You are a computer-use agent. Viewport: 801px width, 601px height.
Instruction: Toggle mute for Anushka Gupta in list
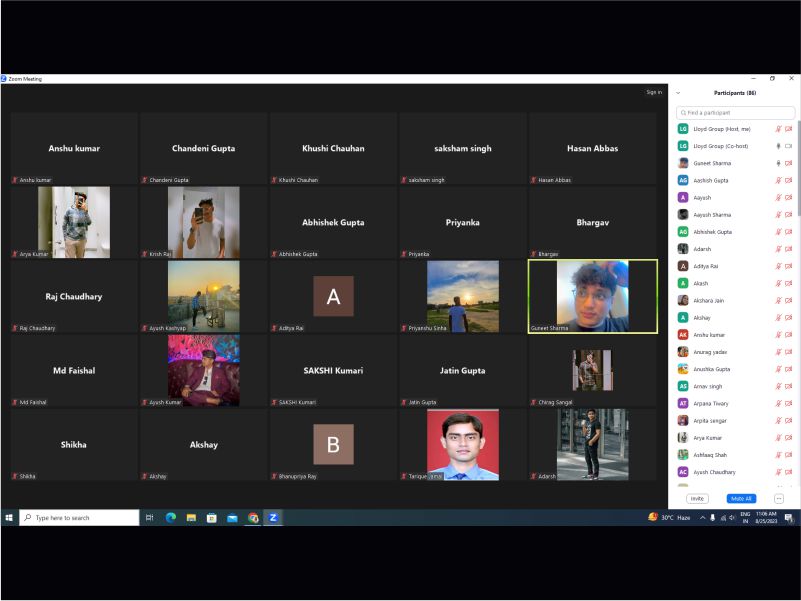pos(779,369)
